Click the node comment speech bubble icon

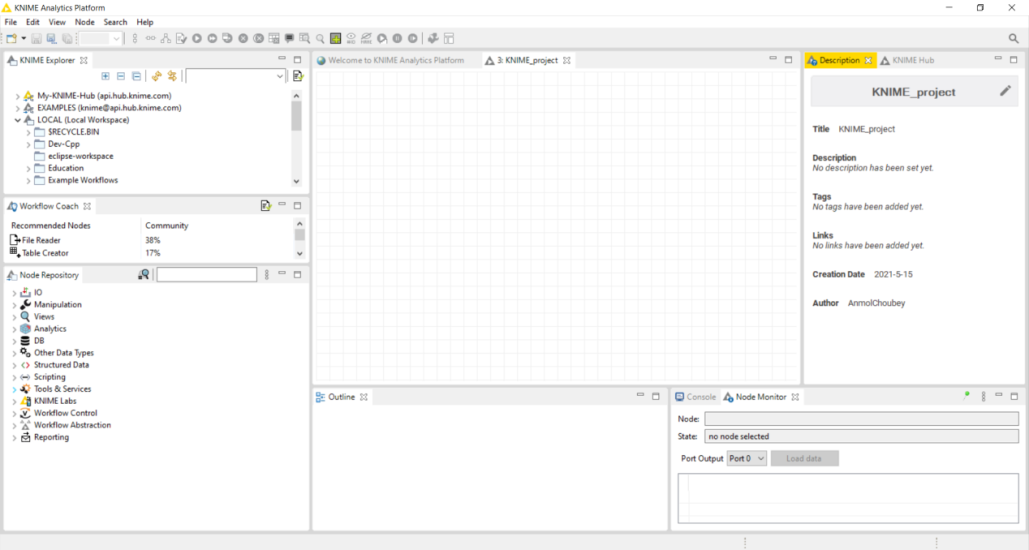pyautogui.click(x=289, y=39)
